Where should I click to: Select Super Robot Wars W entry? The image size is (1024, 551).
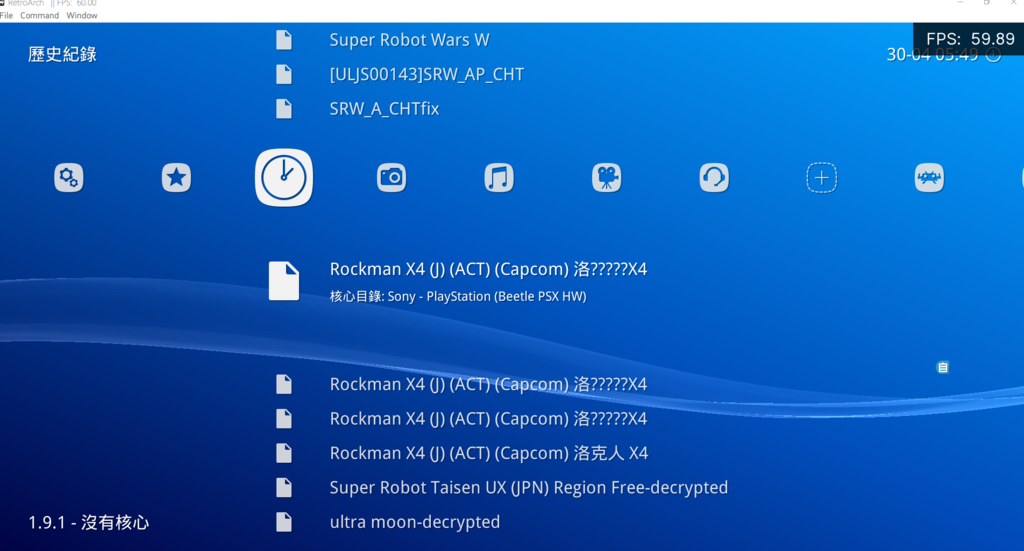409,40
